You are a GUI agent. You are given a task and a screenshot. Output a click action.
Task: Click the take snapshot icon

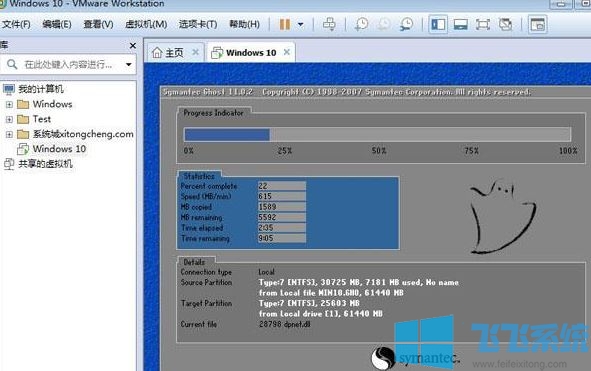pyautogui.click(x=361, y=25)
